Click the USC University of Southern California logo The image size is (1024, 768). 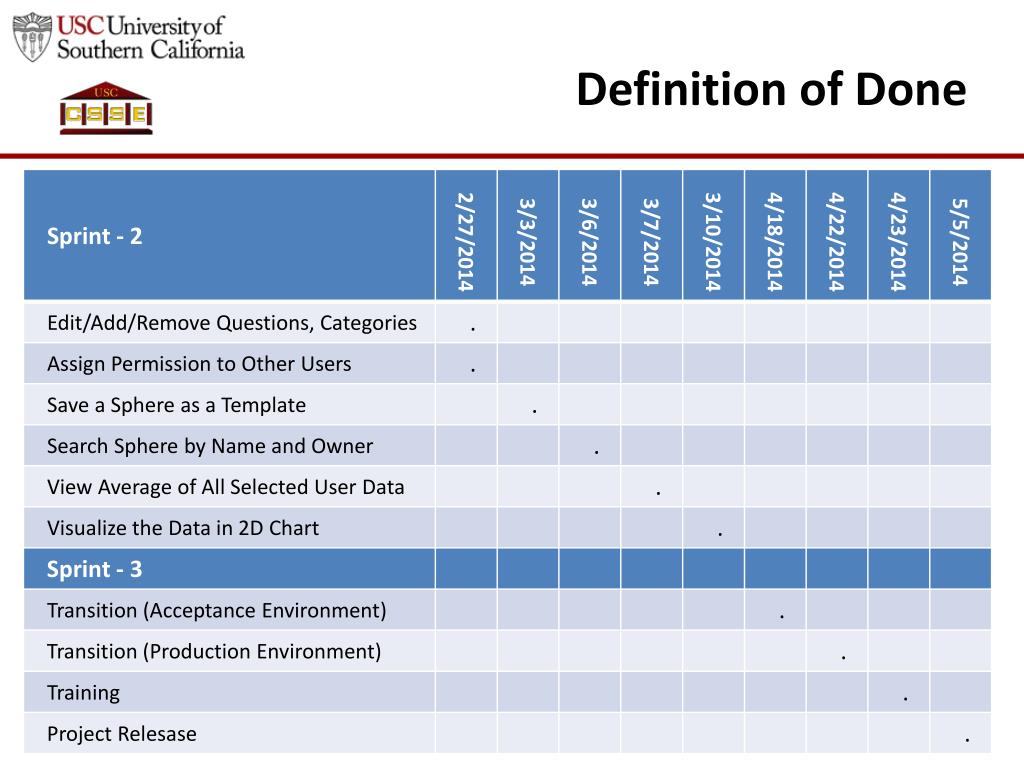[128, 37]
